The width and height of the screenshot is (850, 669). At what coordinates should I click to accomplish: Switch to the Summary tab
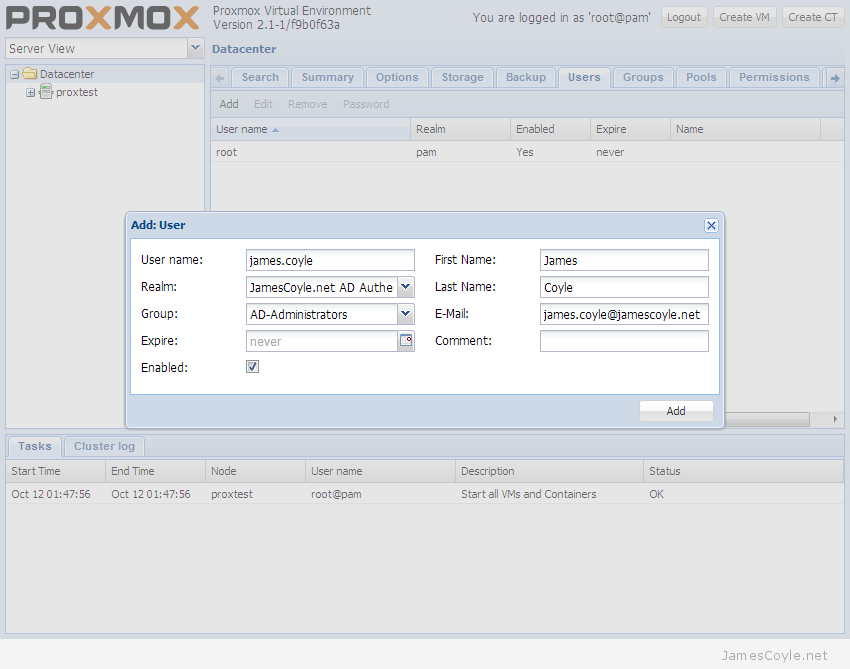click(x=327, y=78)
